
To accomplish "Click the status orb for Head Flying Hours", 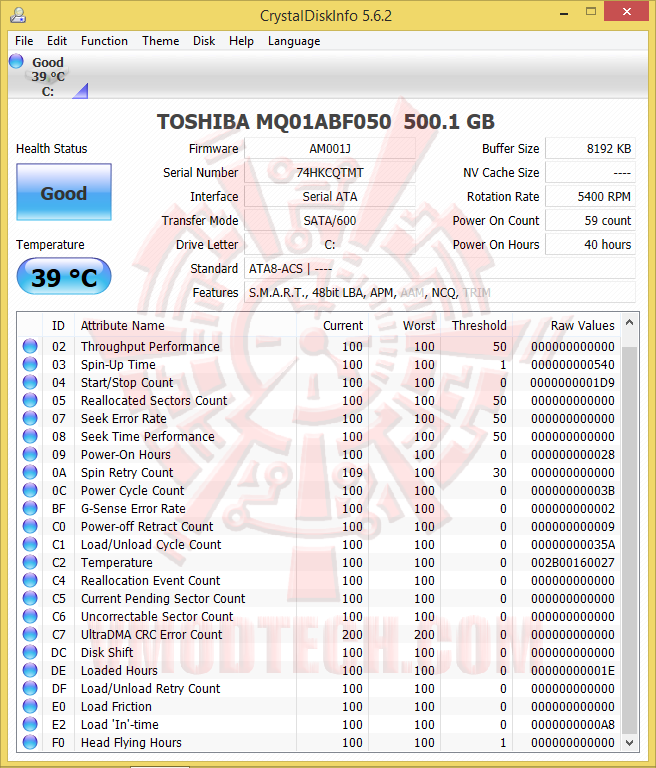I will (30, 743).
